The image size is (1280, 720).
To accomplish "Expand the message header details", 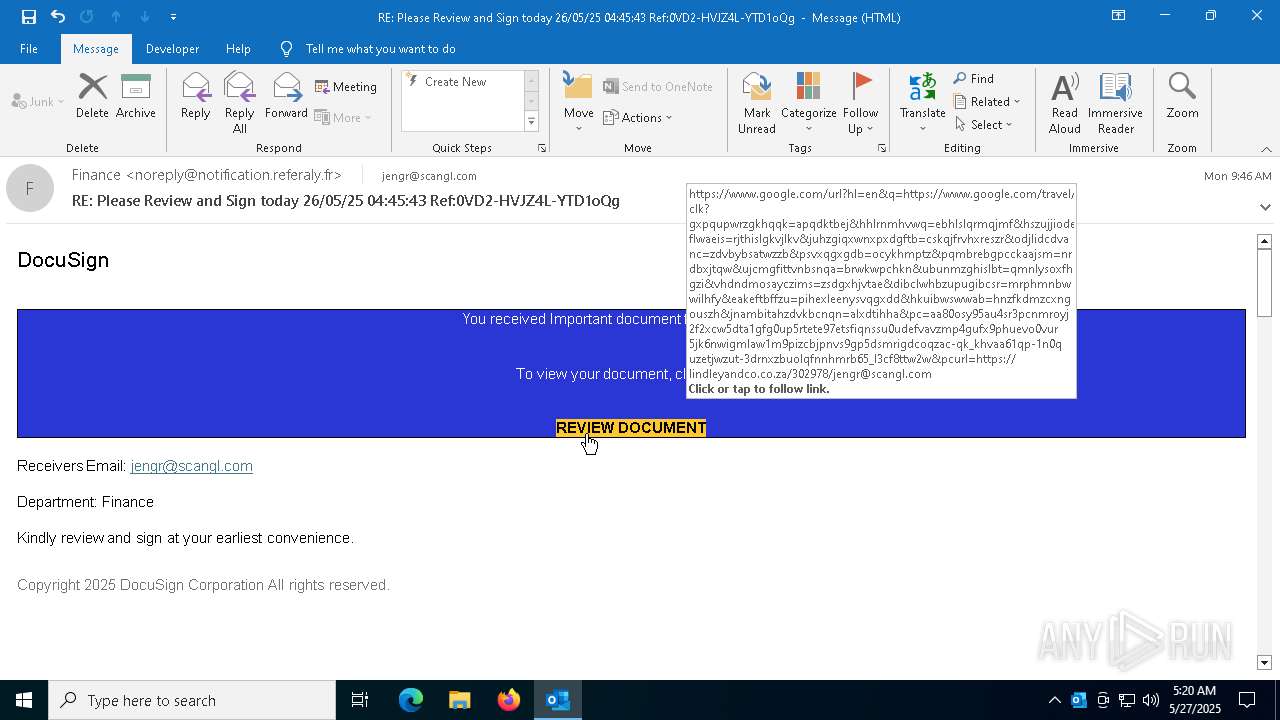I will [x=1265, y=207].
